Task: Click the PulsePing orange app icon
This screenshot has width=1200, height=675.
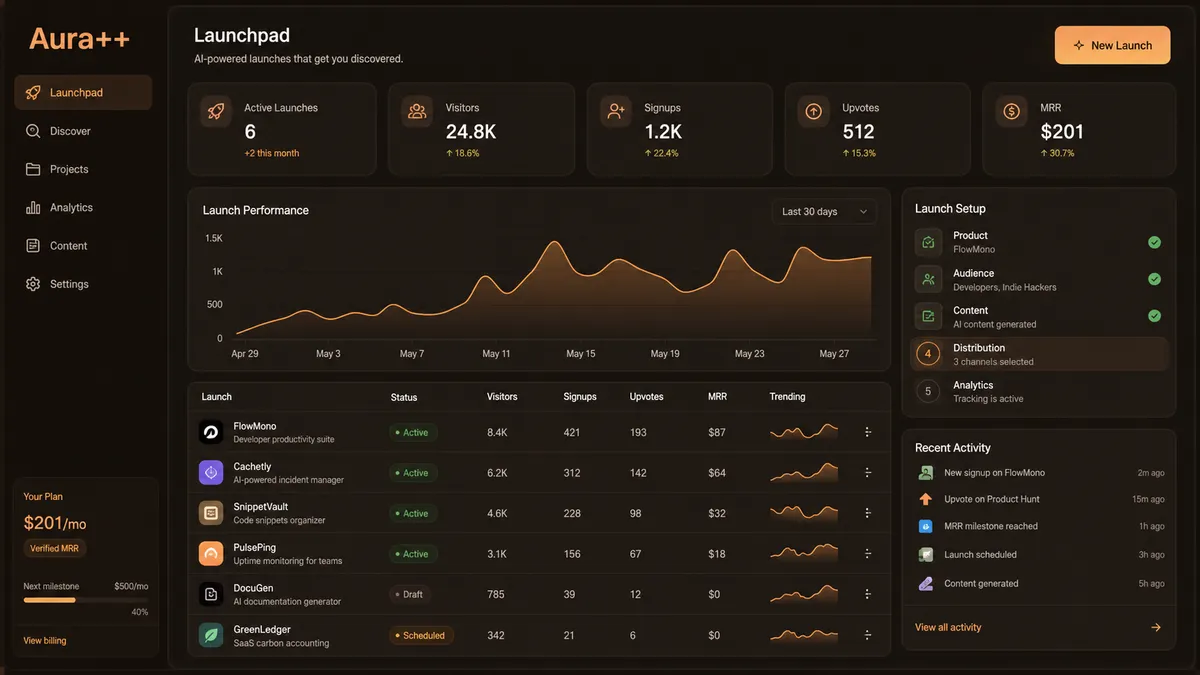Action: pyautogui.click(x=211, y=554)
